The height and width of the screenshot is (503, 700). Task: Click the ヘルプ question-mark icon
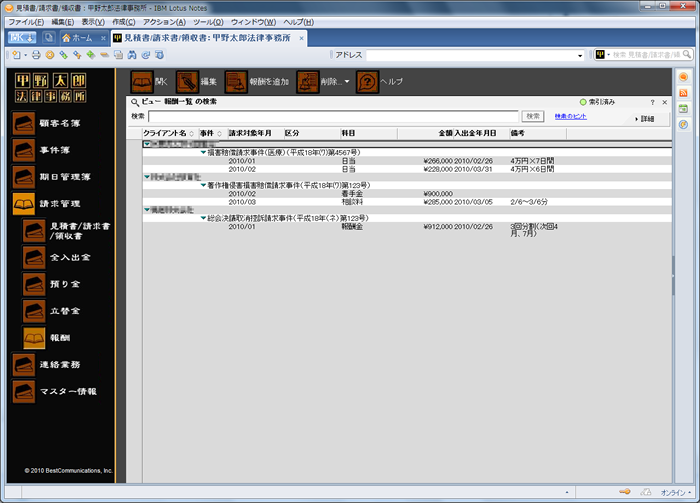tap(367, 82)
